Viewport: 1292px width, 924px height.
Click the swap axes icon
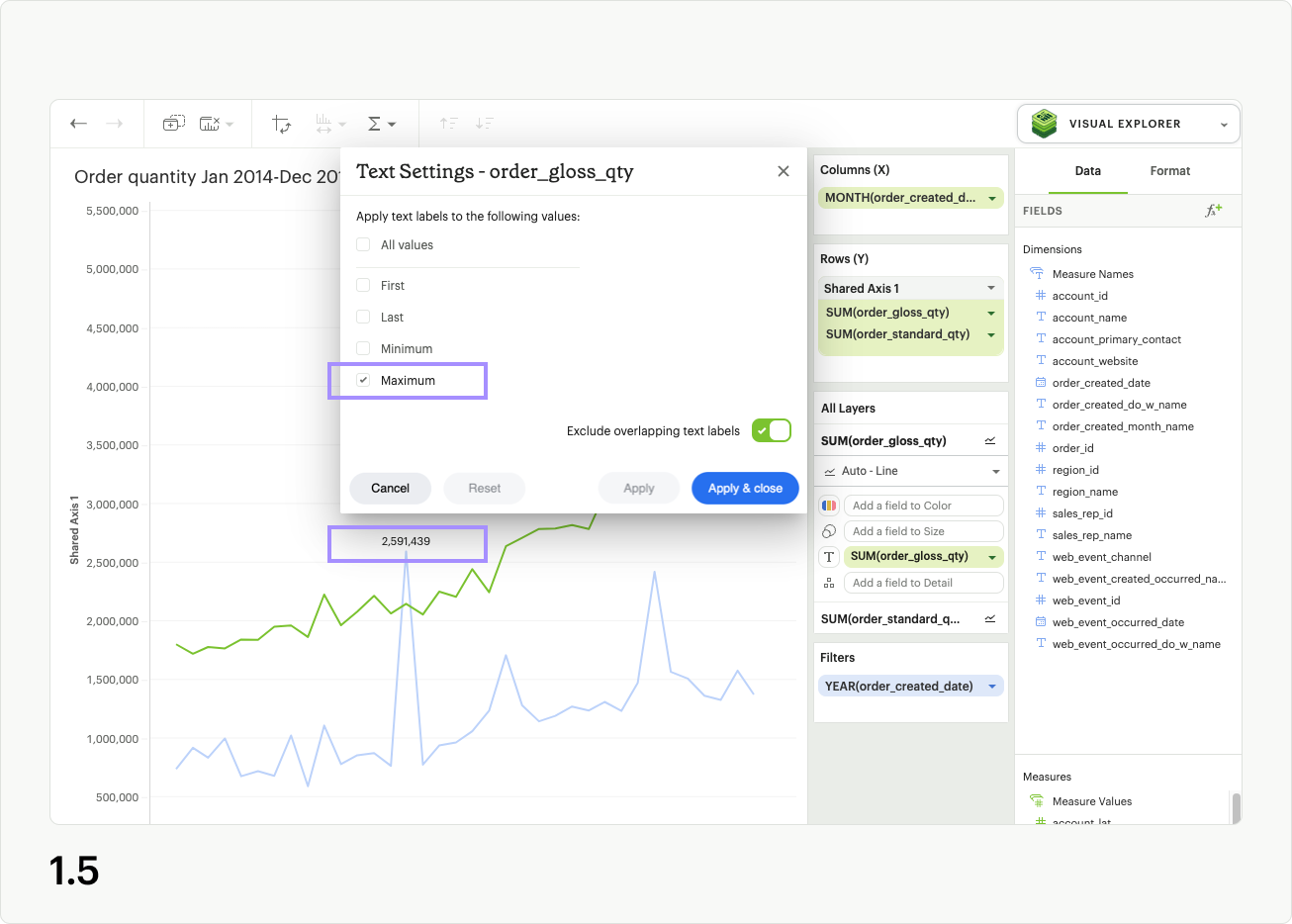coord(282,124)
